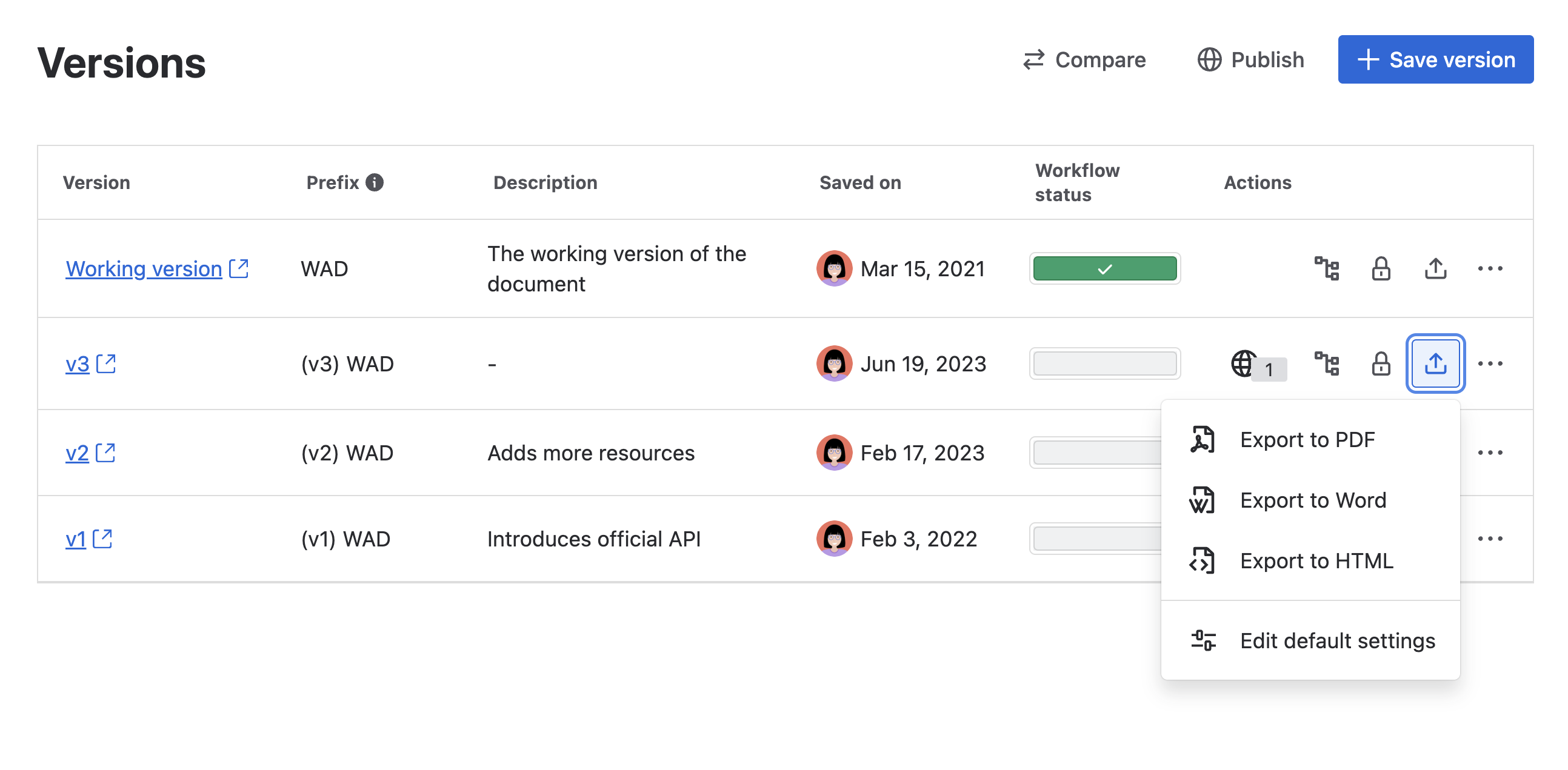
Task: Click the lock icon in Working version row
Action: coord(1381,268)
